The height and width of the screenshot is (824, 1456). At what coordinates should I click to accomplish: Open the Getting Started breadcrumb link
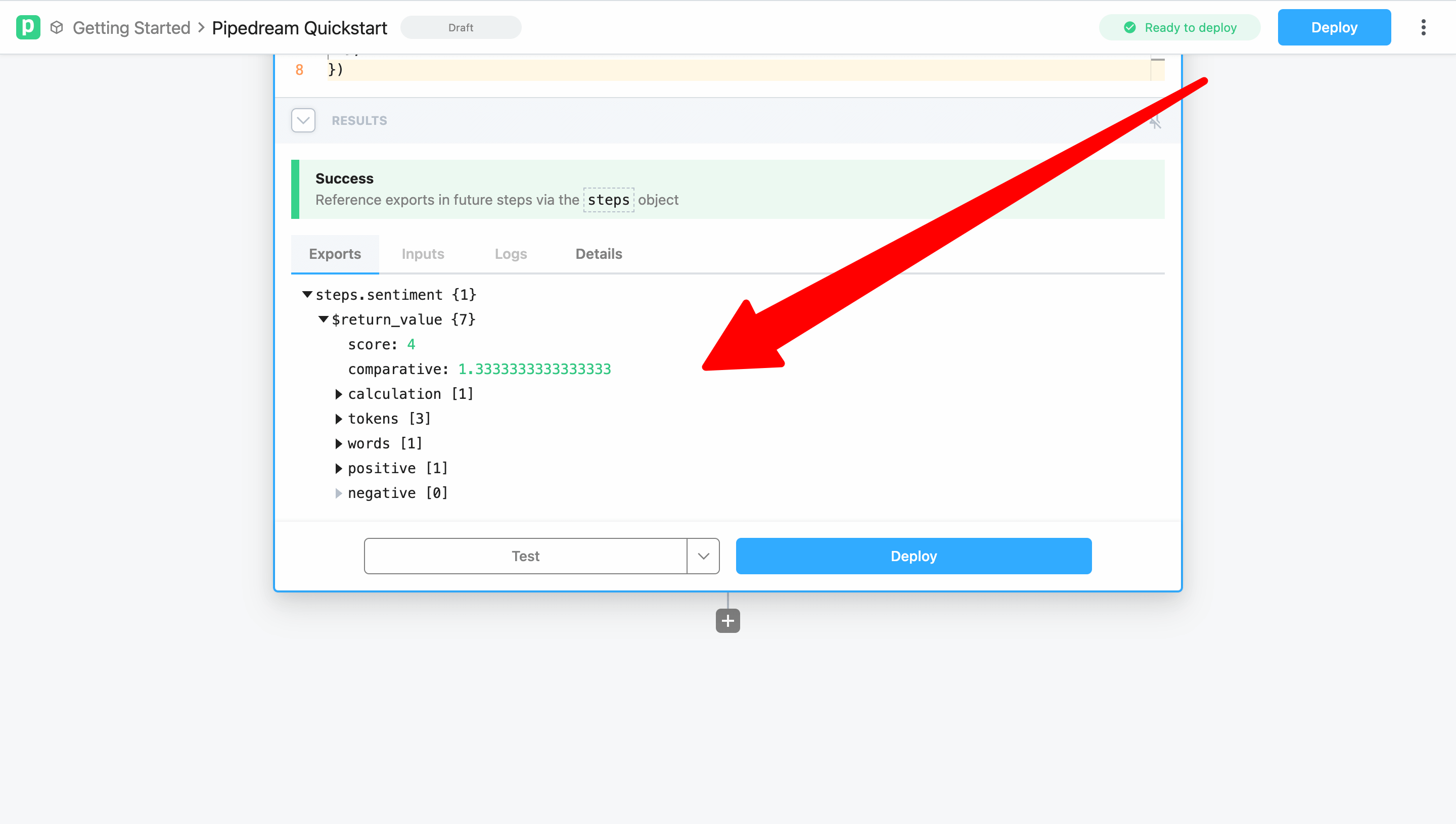(131, 27)
